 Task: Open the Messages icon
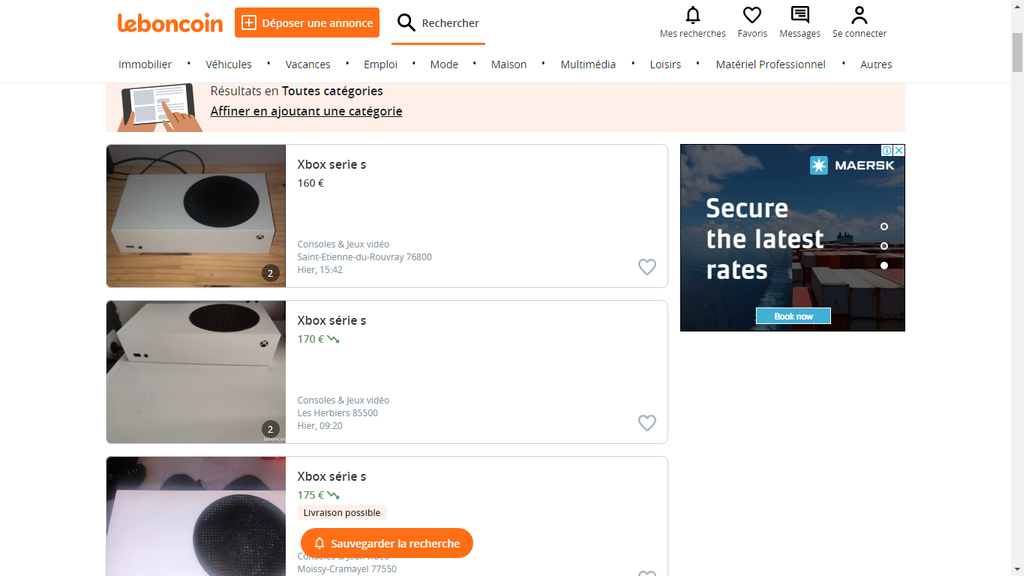click(799, 15)
